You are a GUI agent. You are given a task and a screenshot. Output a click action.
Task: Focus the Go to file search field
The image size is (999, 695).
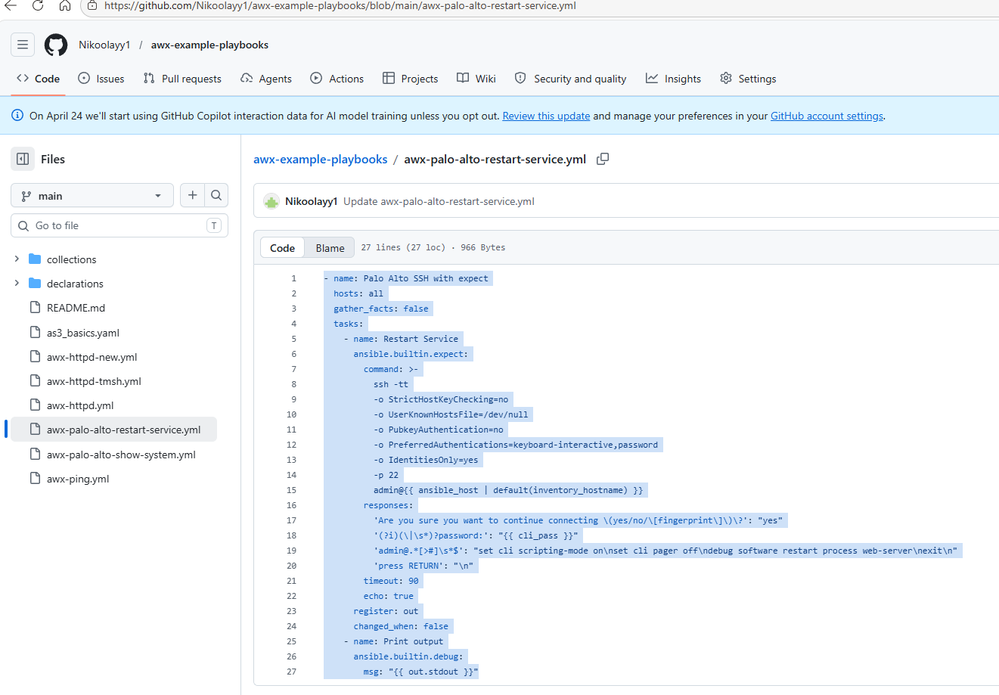click(120, 226)
